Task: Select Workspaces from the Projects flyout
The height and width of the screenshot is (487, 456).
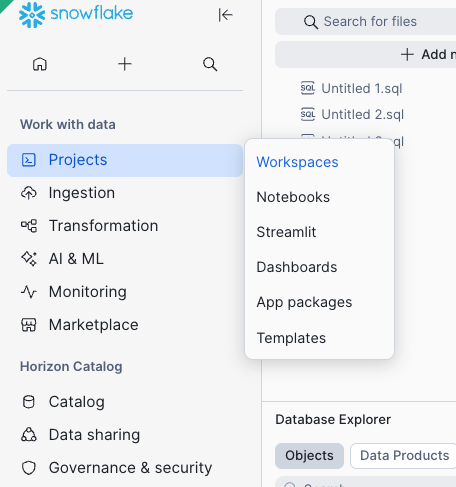Action: (x=297, y=162)
